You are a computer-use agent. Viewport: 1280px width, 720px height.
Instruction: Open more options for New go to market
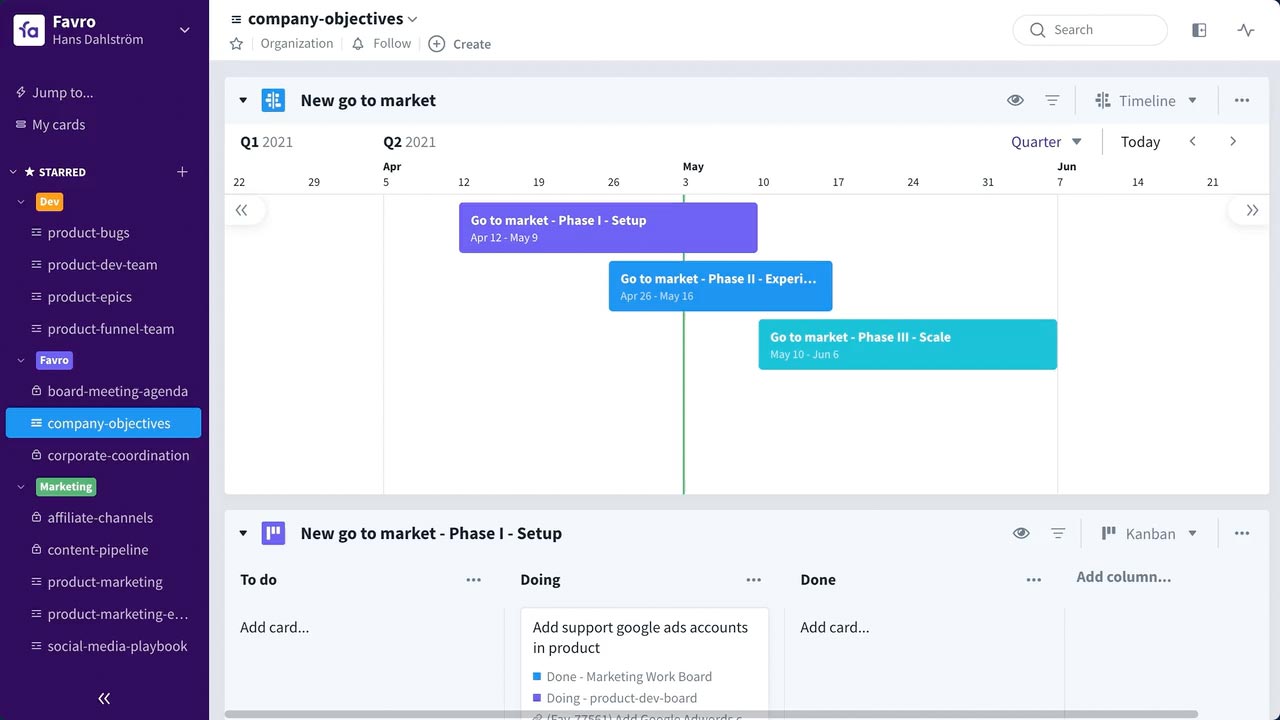(x=1241, y=100)
